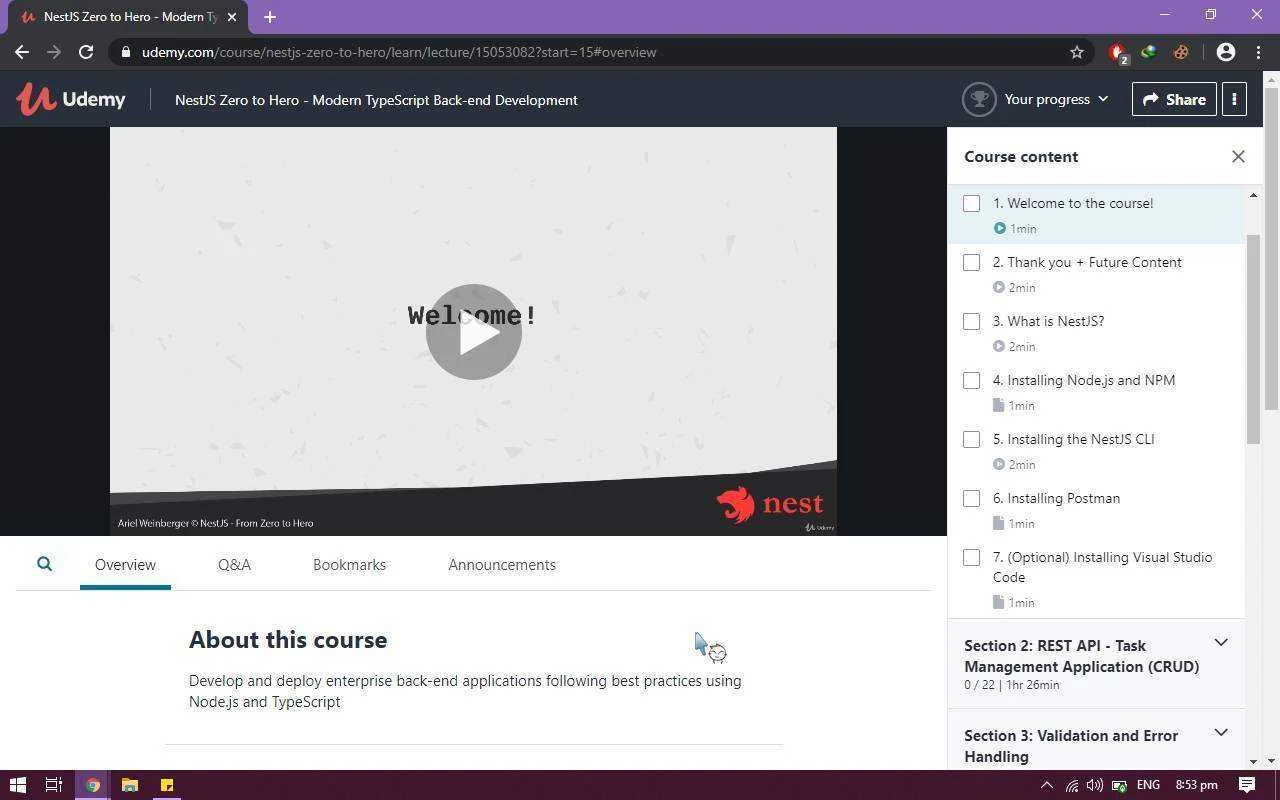Click the Share button

[1174, 99]
